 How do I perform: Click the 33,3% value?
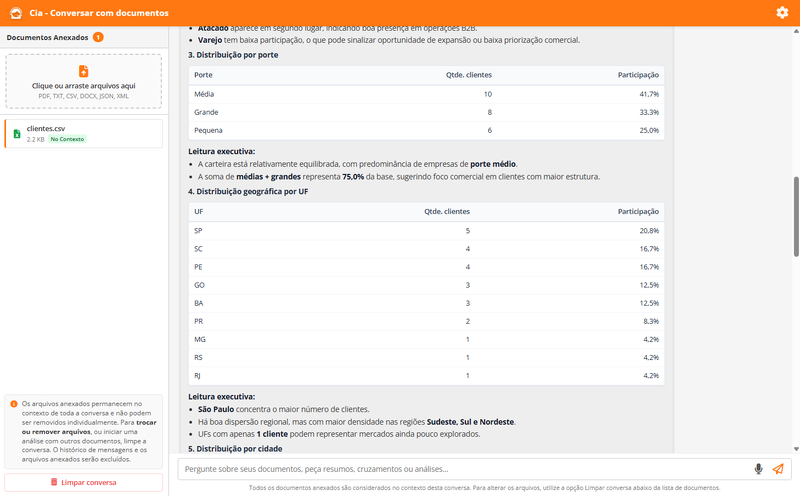pyautogui.click(x=649, y=112)
